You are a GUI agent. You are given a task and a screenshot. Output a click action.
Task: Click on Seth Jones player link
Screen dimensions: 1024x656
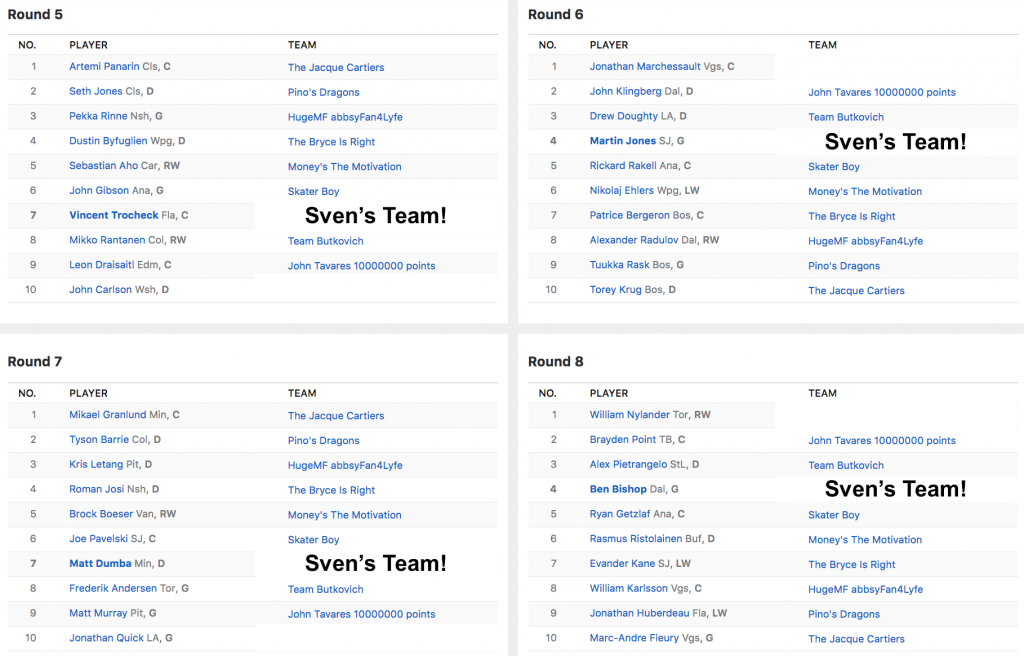(x=96, y=92)
